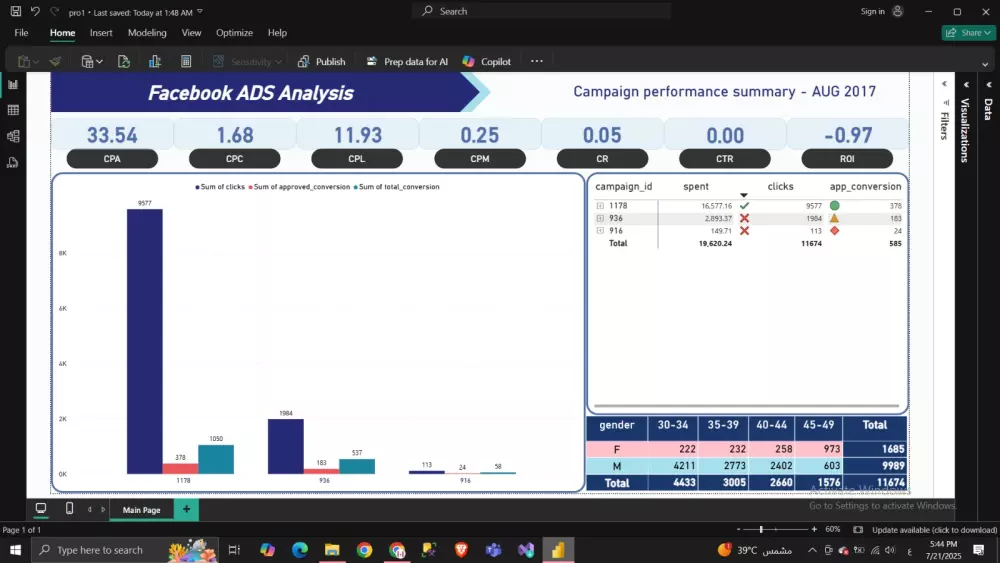Click Prep data for AI button
The image size is (1000, 563).
coord(407,61)
